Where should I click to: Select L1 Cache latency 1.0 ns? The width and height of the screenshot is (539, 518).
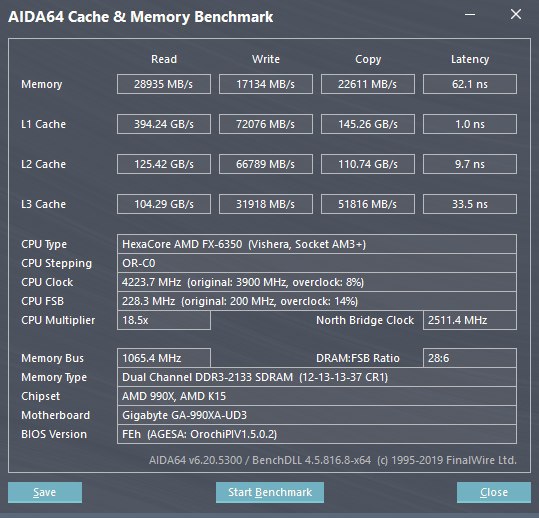point(470,124)
